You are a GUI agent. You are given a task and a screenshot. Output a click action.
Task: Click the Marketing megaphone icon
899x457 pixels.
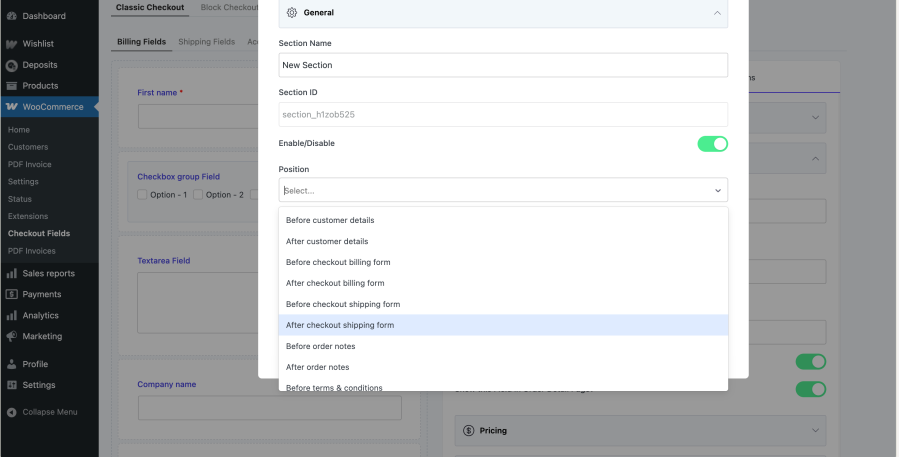(11, 336)
